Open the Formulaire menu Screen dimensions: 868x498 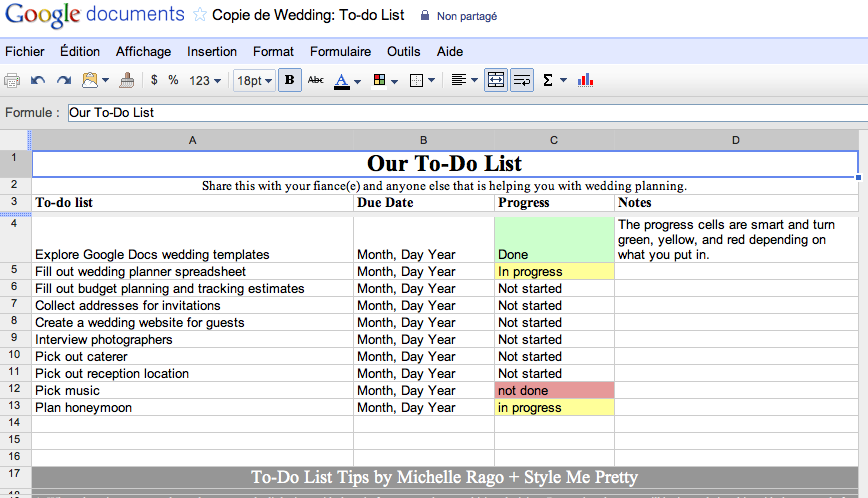340,51
